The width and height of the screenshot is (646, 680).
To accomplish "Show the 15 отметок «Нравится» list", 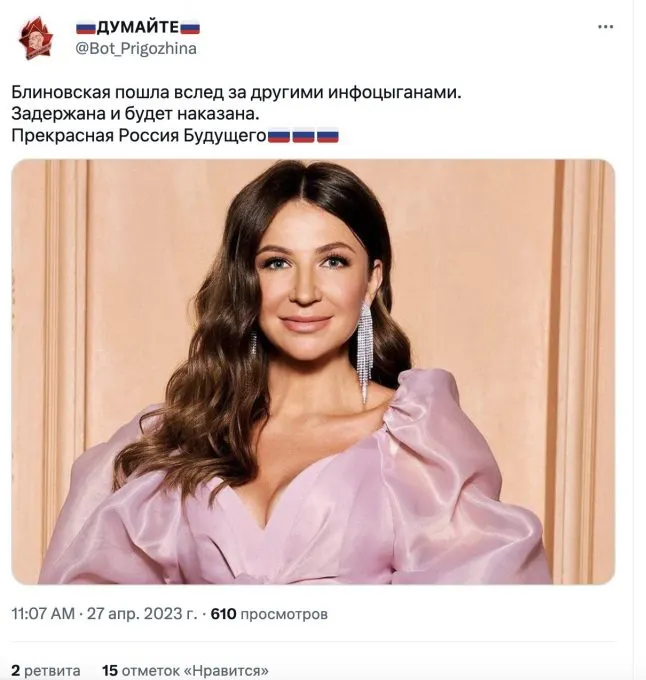I will [x=185, y=670].
